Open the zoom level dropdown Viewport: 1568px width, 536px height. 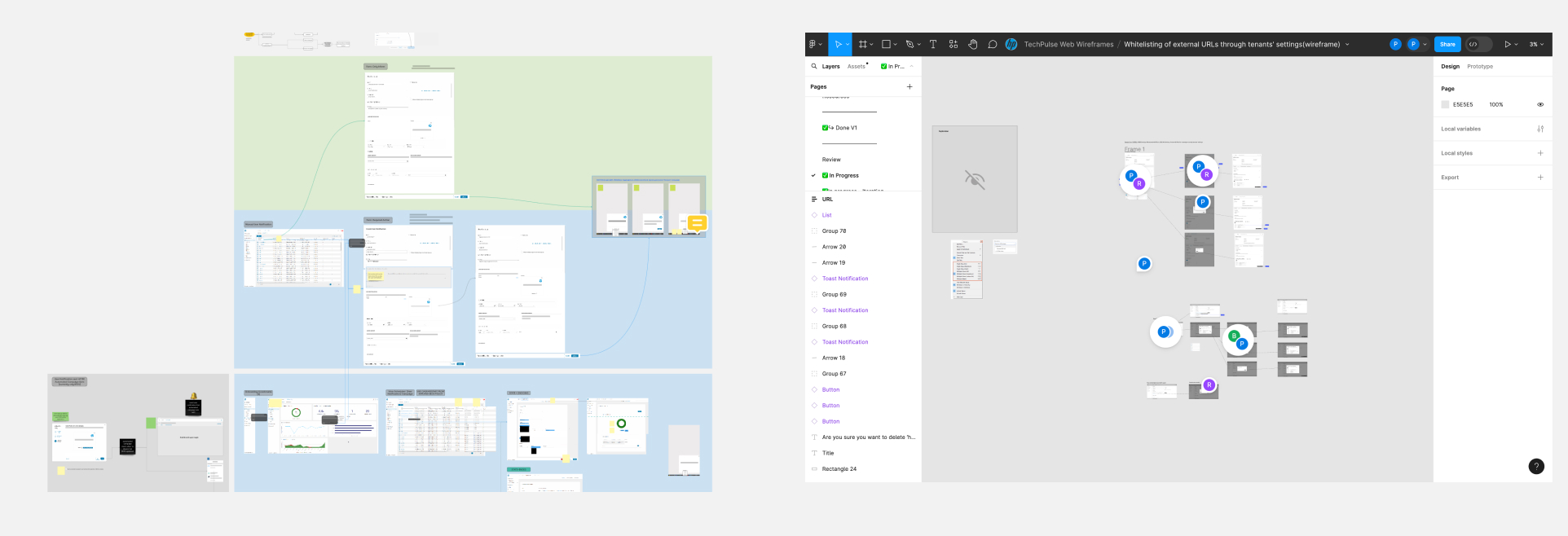click(1535, 44)
